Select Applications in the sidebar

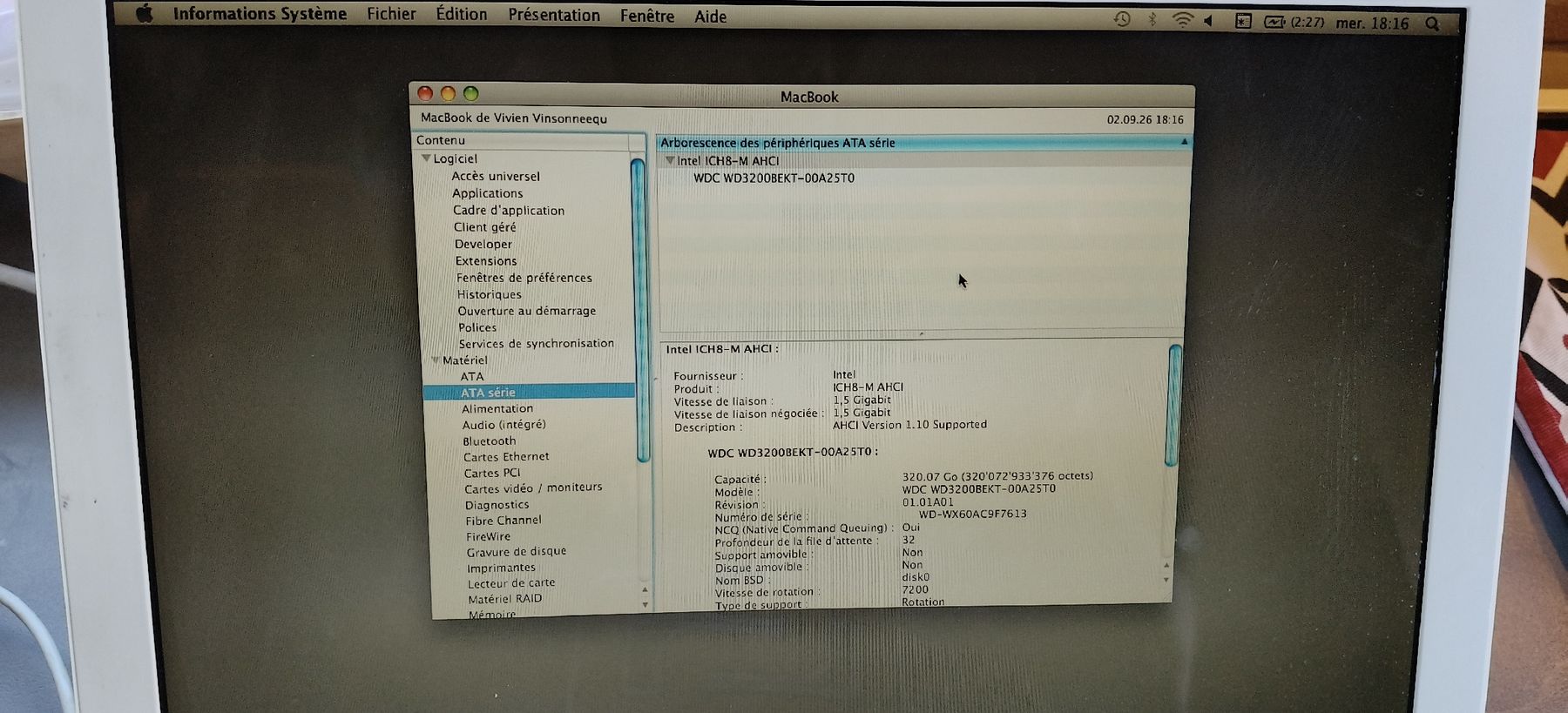pyautogui.click(x=487, y=193)
